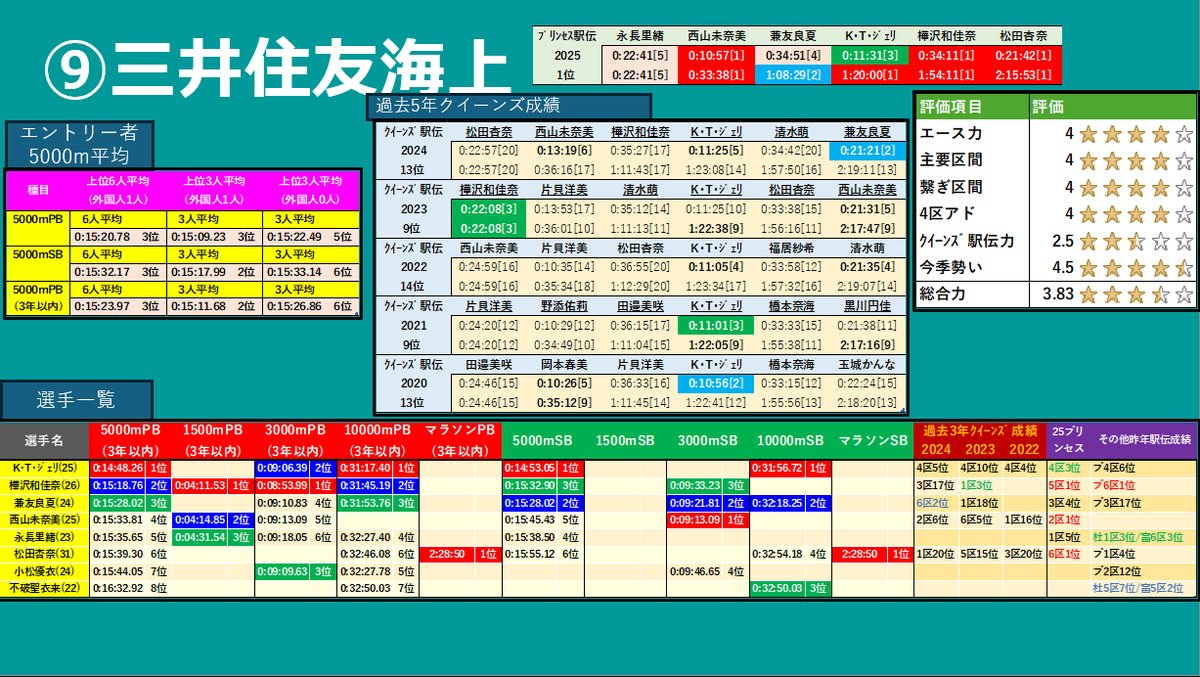The height and width of the screenshot is (677, 1200).
Task: Click the '主要区間' rating label
Action: (950, 160)
